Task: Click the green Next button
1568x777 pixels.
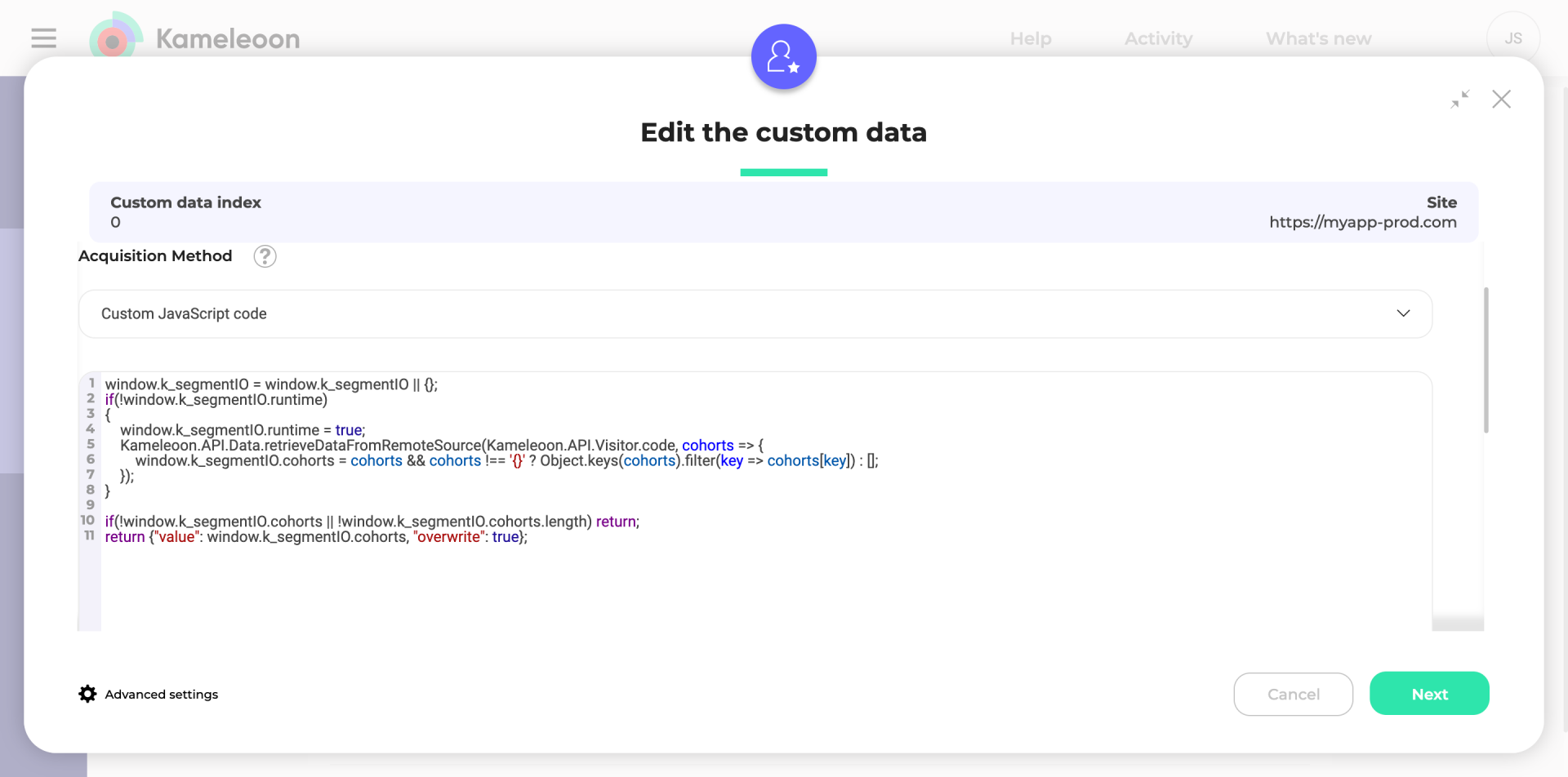Action: [x=1429, y=694]
